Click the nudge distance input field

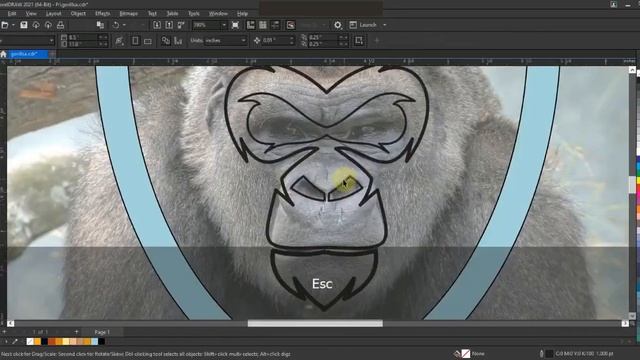(x=276, y=40)
